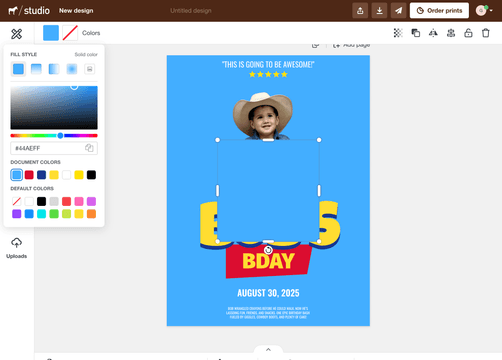Choose the green default color swatch

(54, 214)
